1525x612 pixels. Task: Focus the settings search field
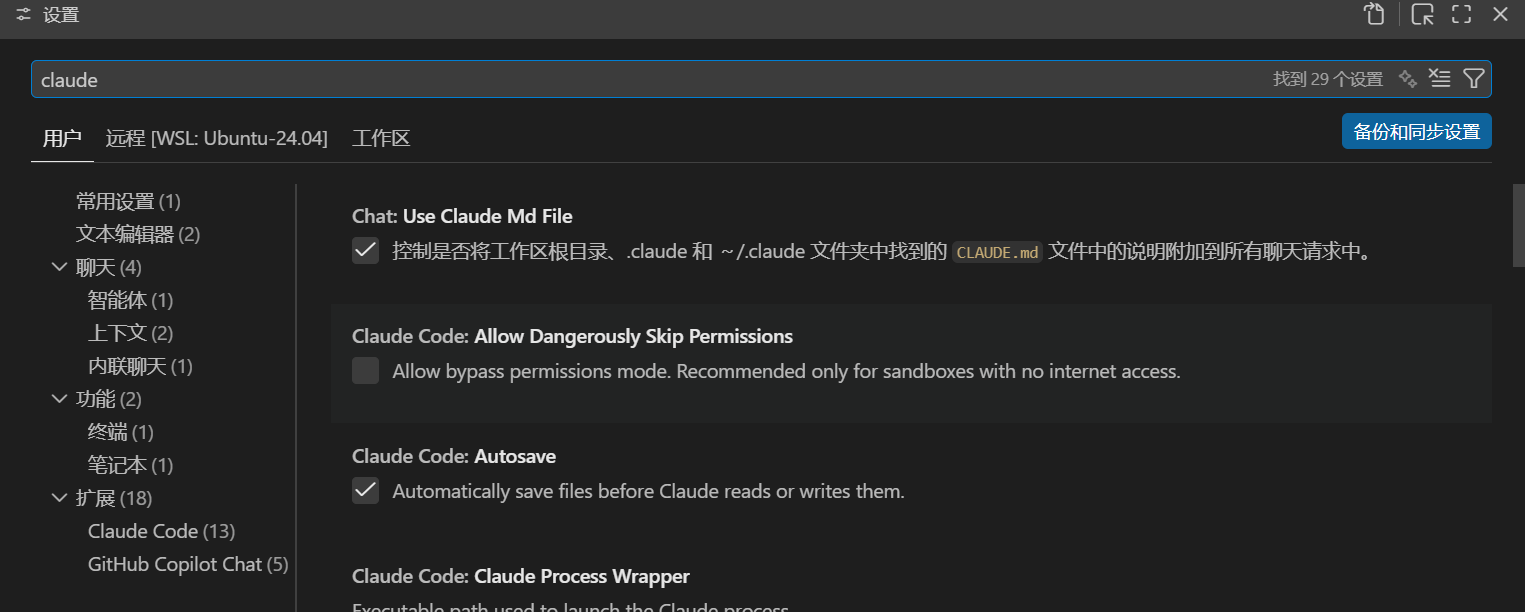(600, 79)
